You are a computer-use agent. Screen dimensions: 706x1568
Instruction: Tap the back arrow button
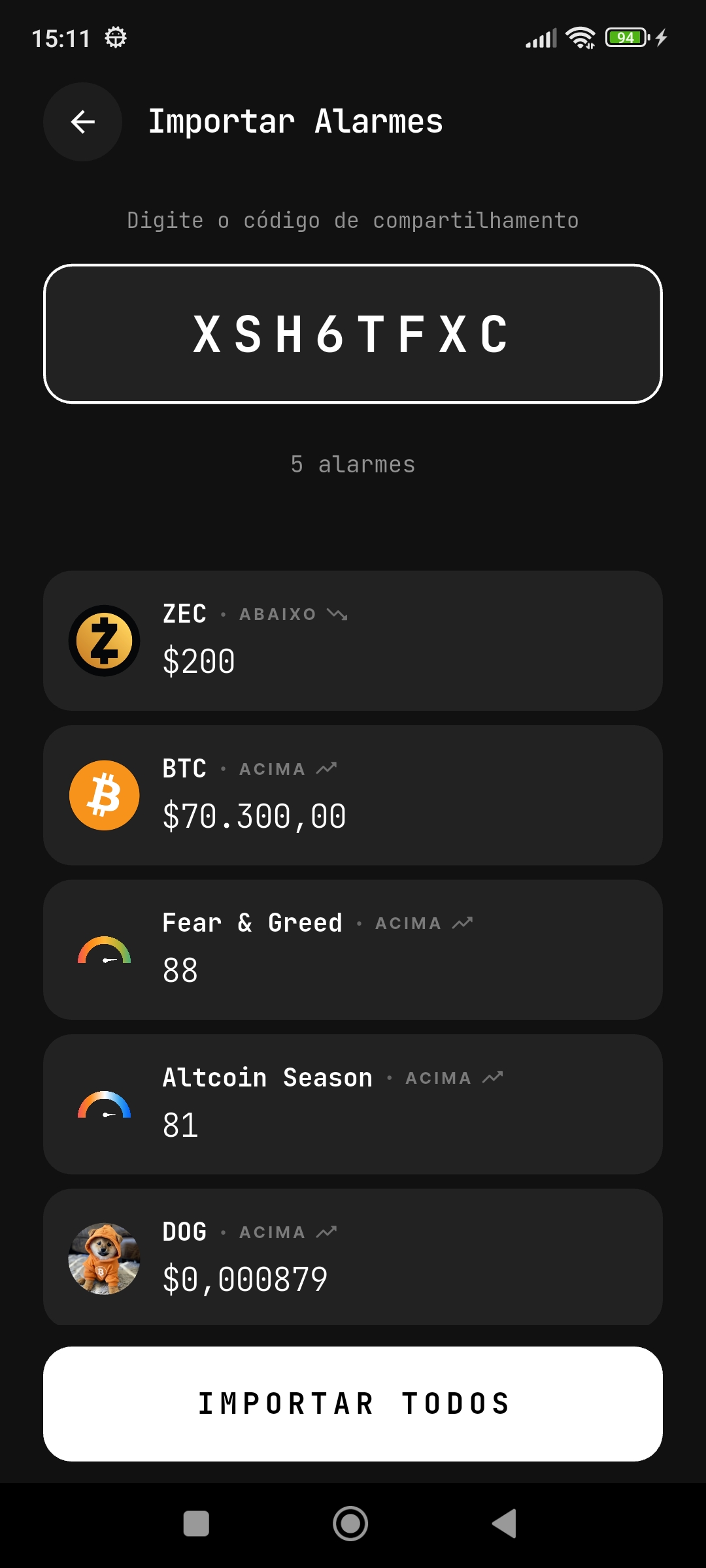click(82, 122)
